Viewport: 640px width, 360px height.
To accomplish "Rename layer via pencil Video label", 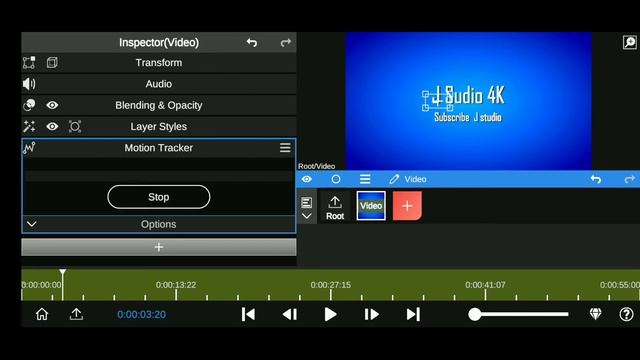I will tap(408, 179).
